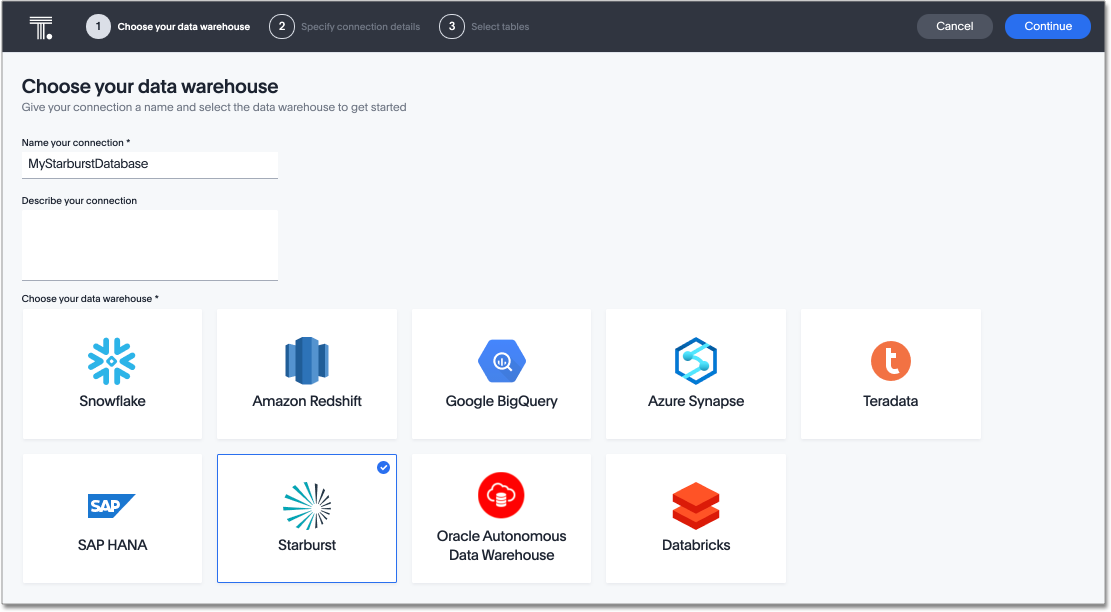Select the SAP HANA logo

pyautogui.click(x=112, y=506)
